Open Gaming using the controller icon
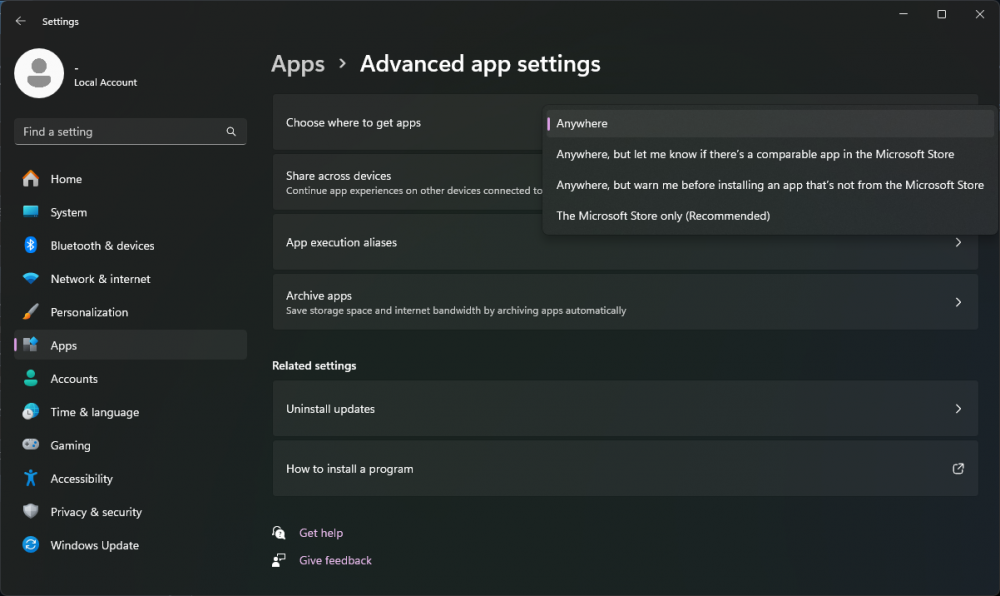Image resolution: width=1000 pixels, height=596 pixels. pyautogui.click(x=31, y=446)
